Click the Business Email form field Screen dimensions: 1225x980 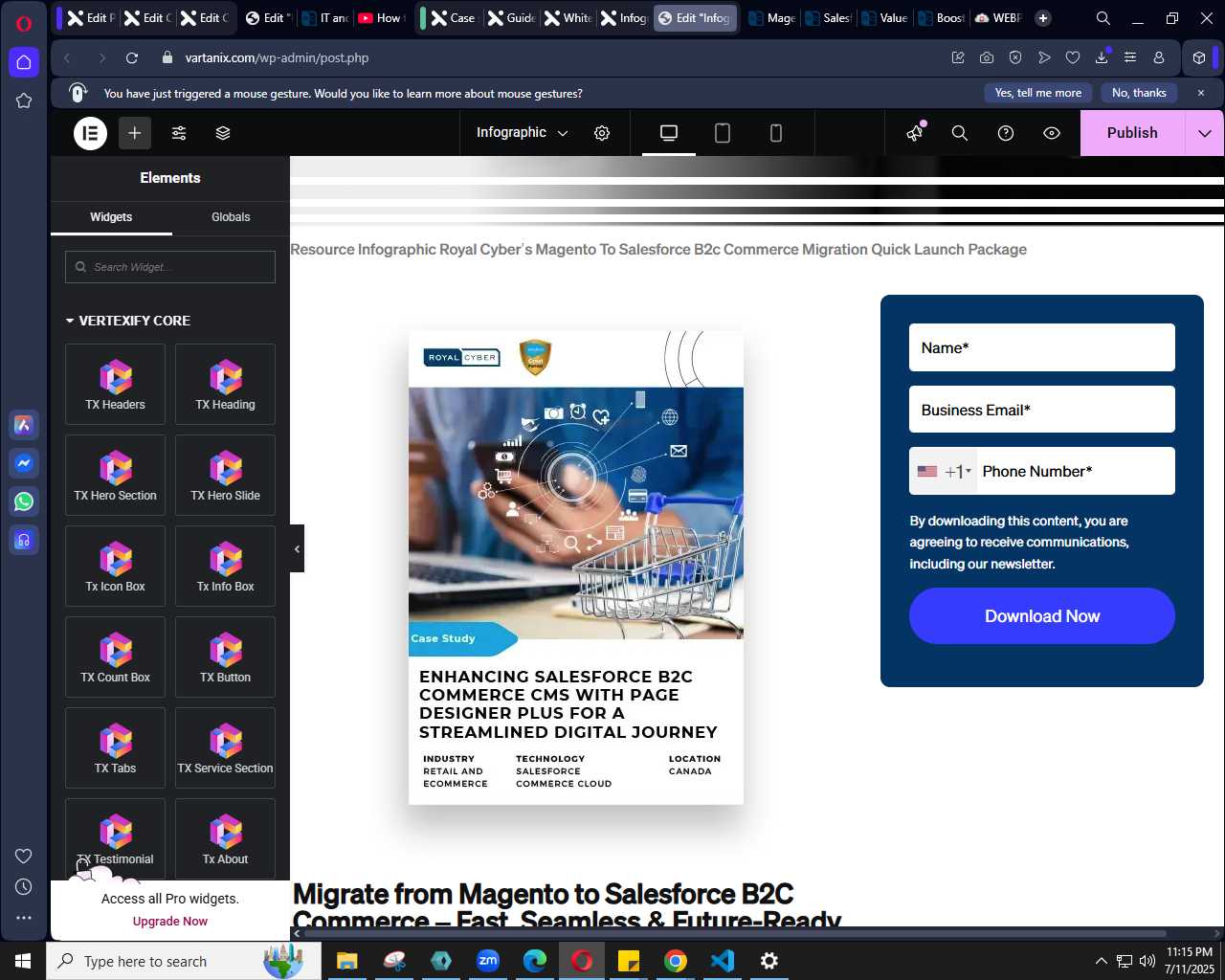[1042, 410]
